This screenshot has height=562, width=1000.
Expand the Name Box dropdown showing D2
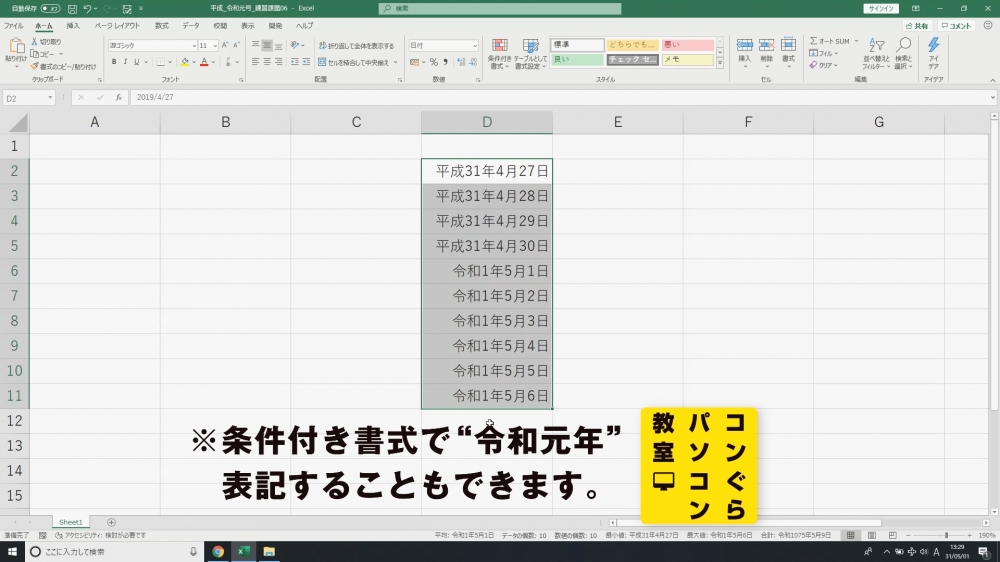51,98
